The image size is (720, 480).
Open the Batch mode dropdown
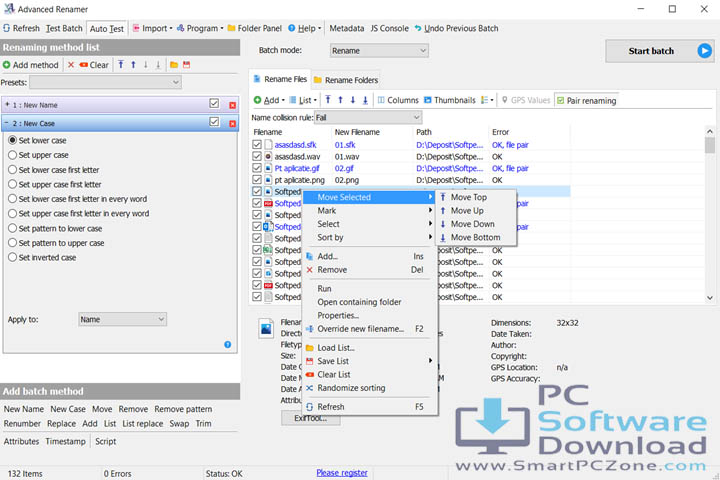pos(379,51)
